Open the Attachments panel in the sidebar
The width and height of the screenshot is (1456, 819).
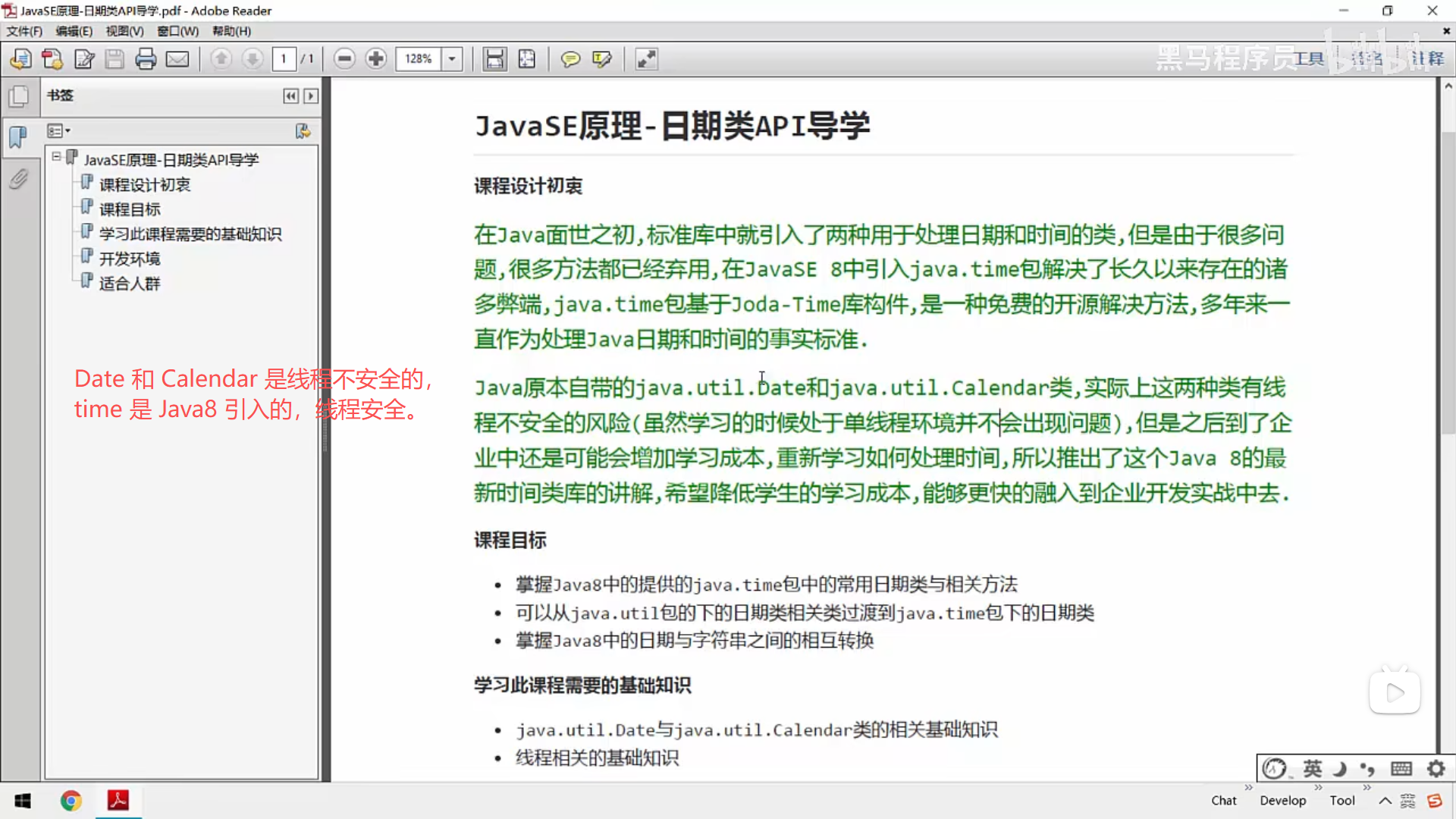pos(19,180)
